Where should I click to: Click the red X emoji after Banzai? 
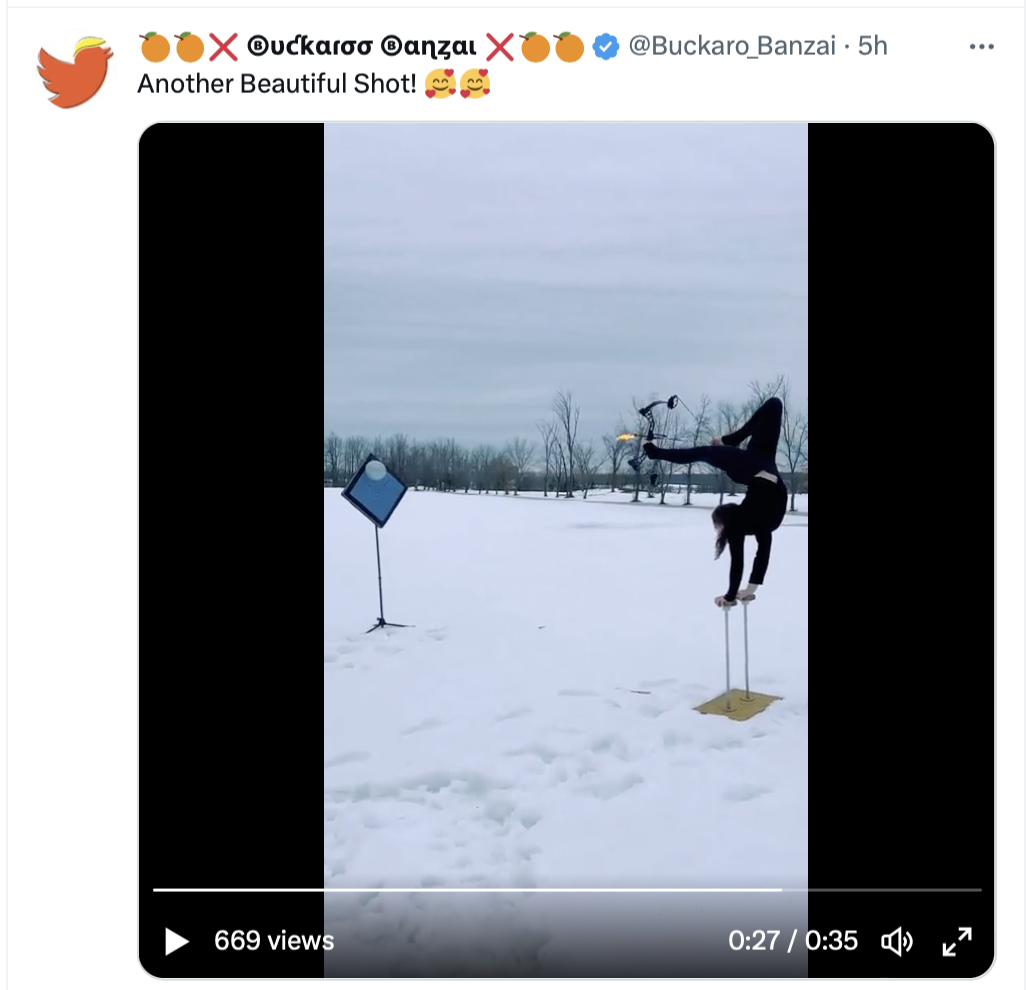tap(500, 47)
